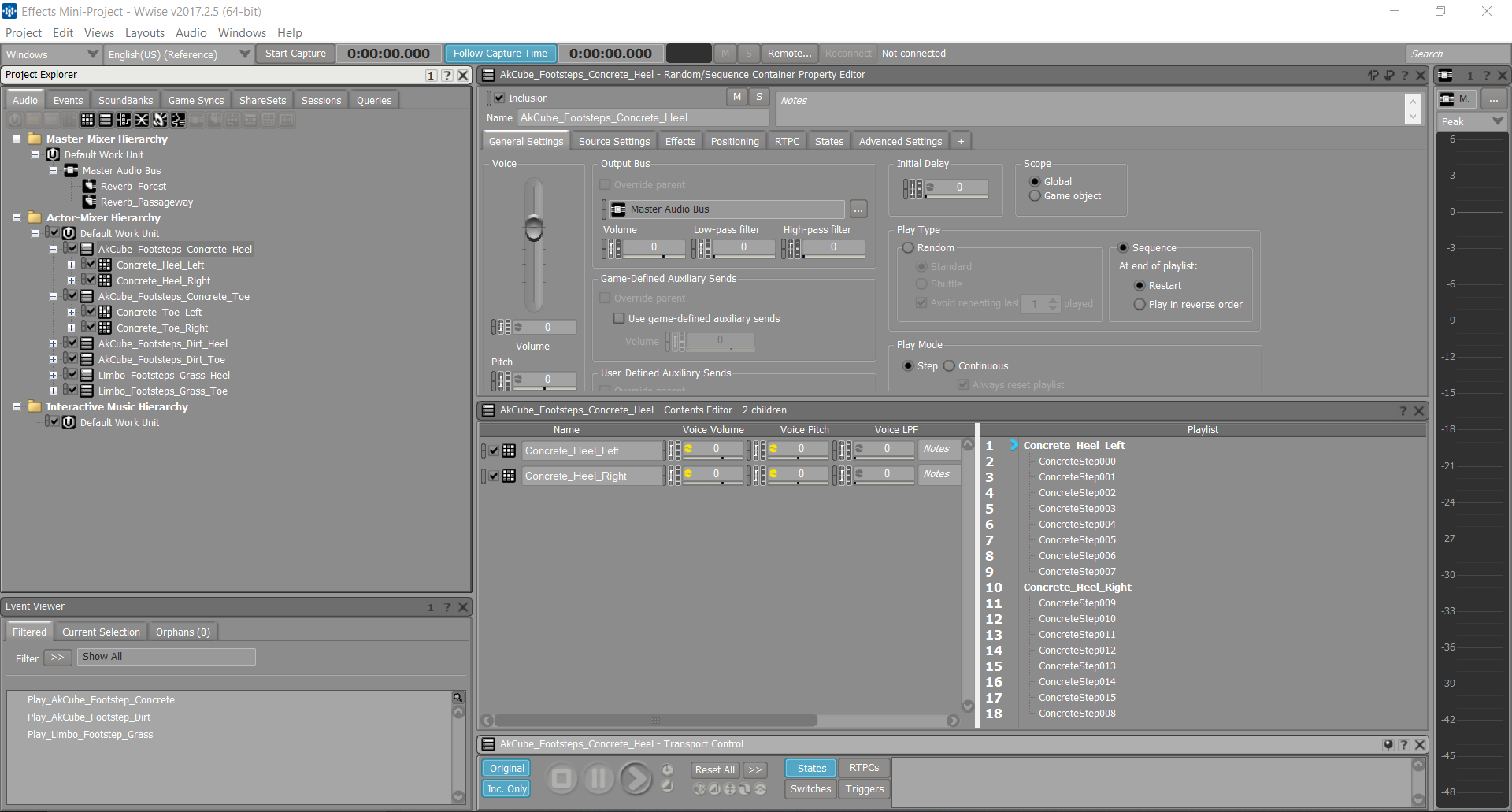Mute the container with the M button

point(737,97)
